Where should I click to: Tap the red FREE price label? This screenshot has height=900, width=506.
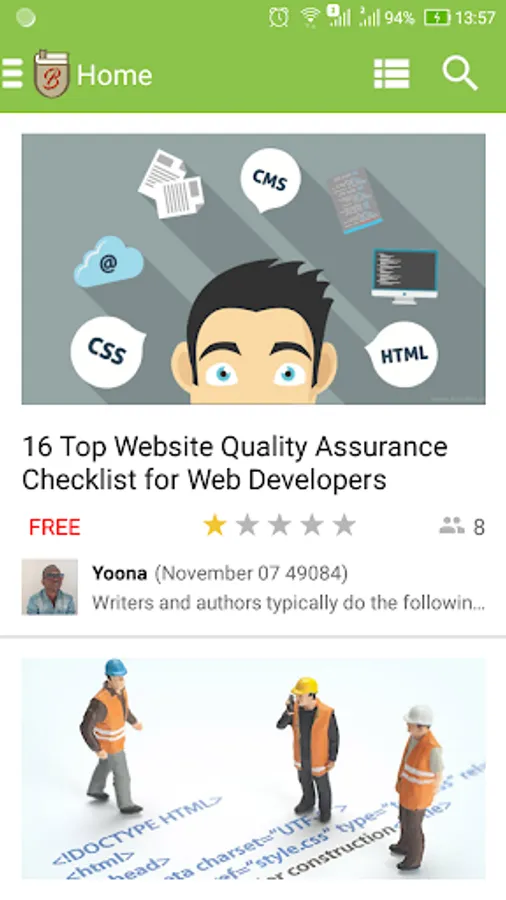coord(55,527)
